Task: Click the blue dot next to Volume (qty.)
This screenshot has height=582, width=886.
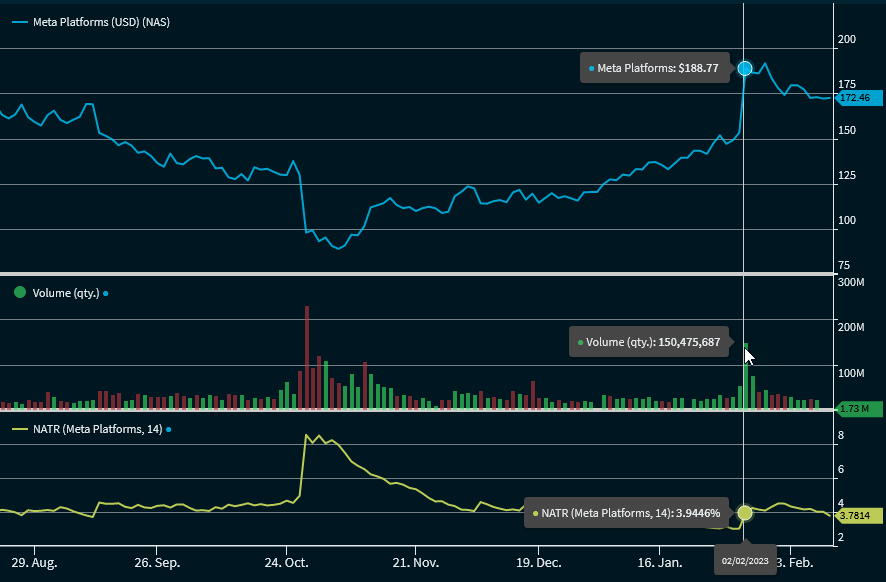Action: [x=106, y=293]
